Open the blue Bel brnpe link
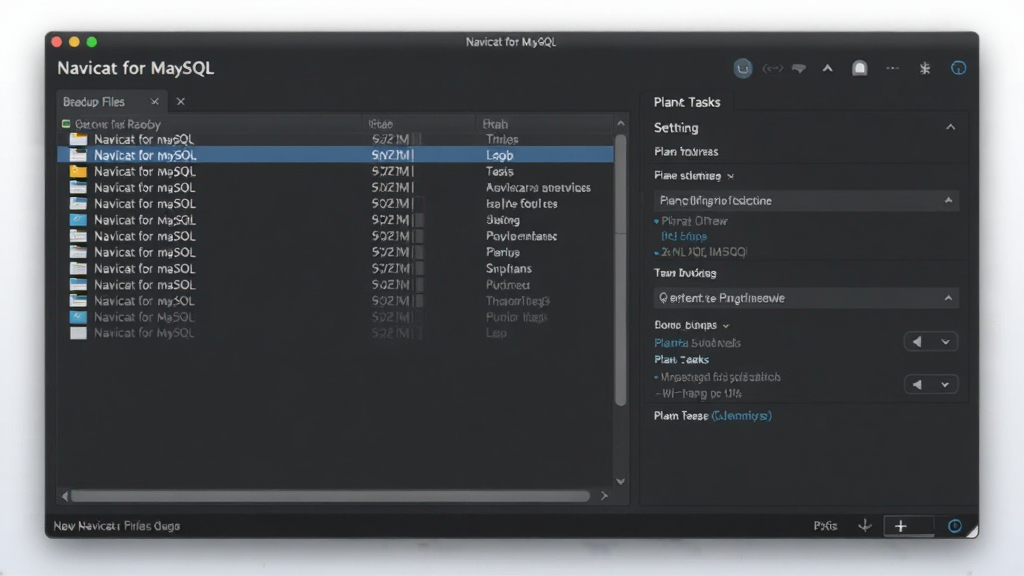The height and width of the screenshot is (576, 1024). (x=684, y=236)
